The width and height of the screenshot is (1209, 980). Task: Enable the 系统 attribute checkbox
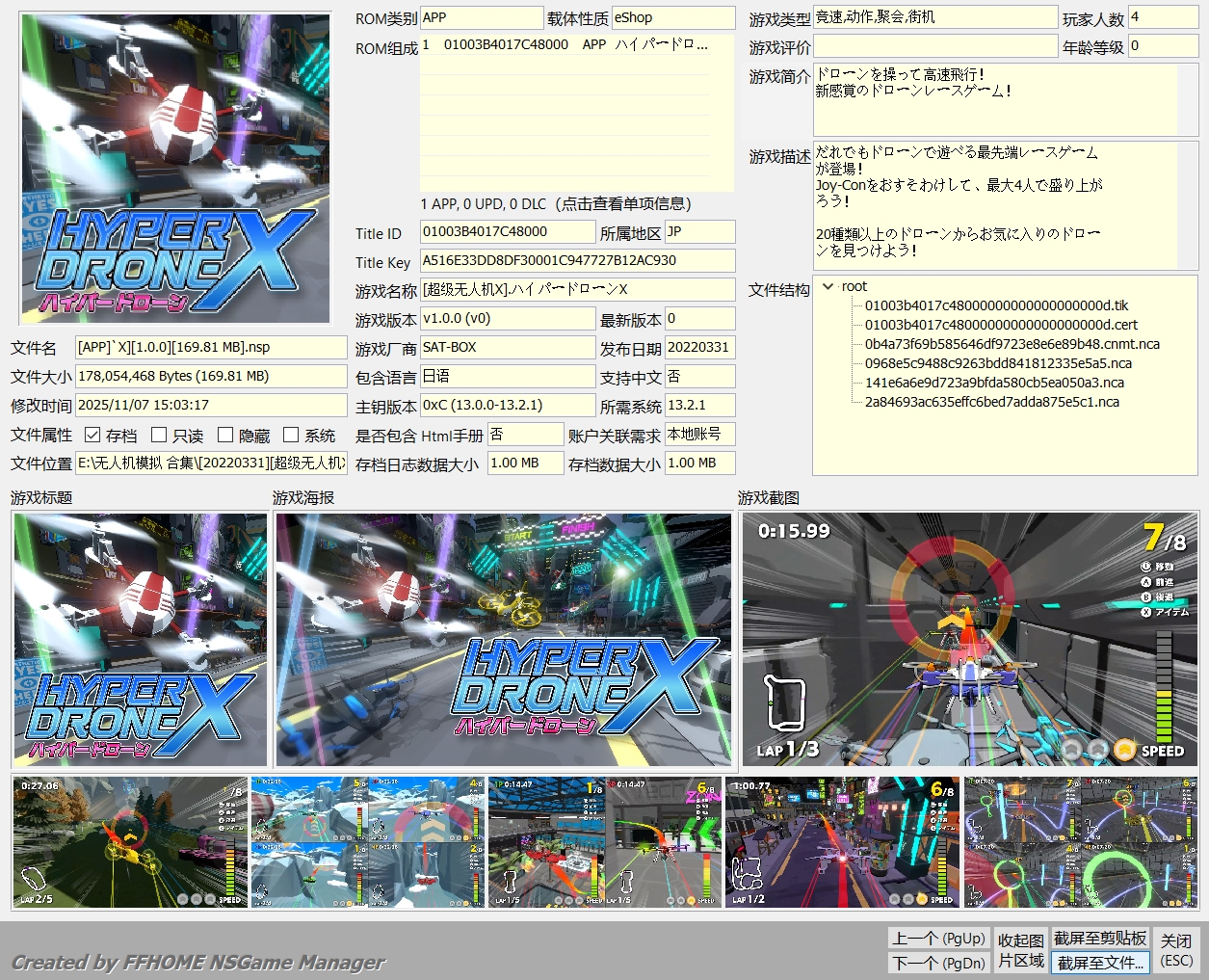click(290, 434)
